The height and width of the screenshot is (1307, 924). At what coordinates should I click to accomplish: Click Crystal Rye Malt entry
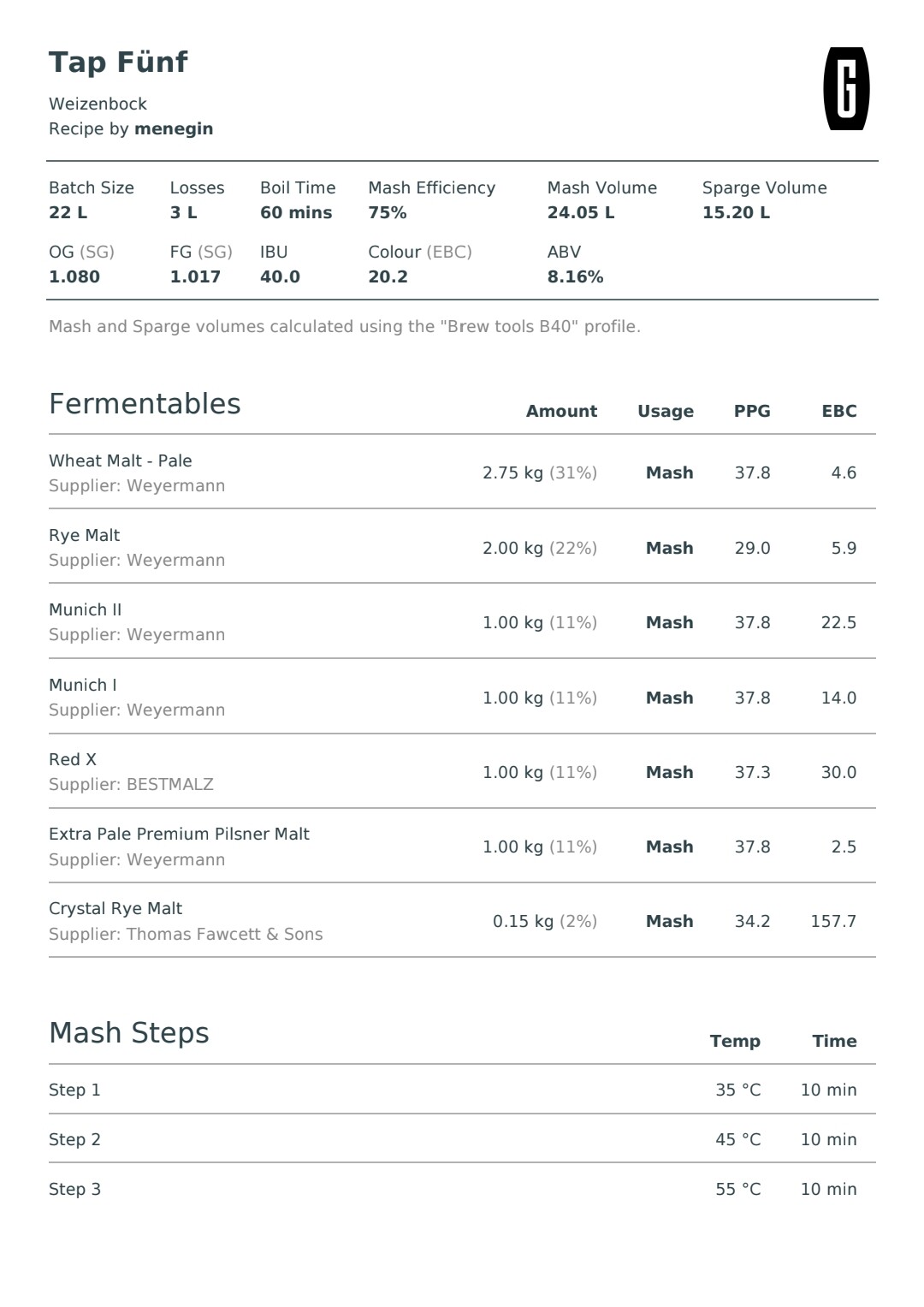tap(462, 921)
